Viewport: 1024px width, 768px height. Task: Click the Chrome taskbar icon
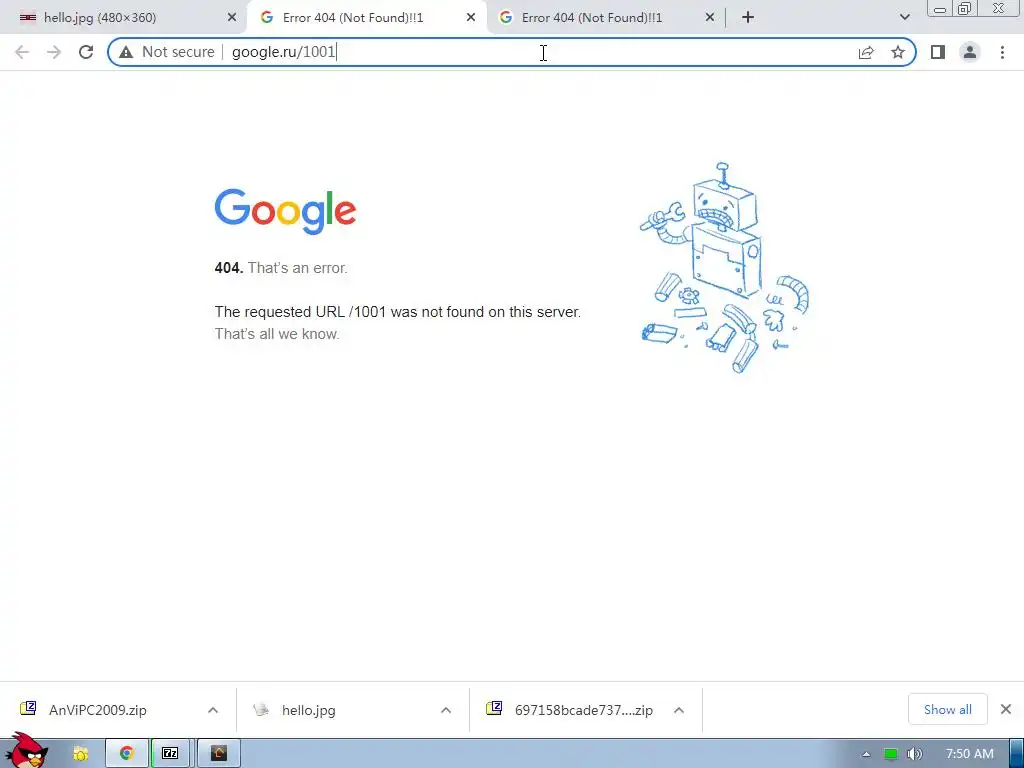(x=126, y=754)
